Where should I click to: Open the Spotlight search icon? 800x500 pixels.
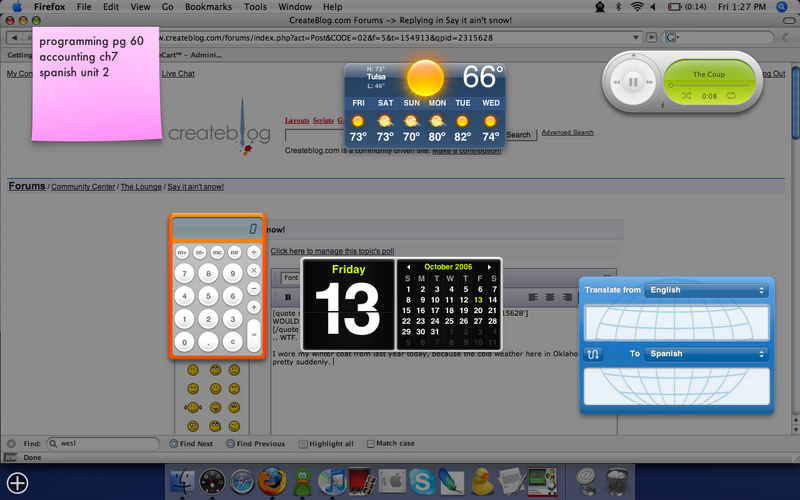point(782,7)
